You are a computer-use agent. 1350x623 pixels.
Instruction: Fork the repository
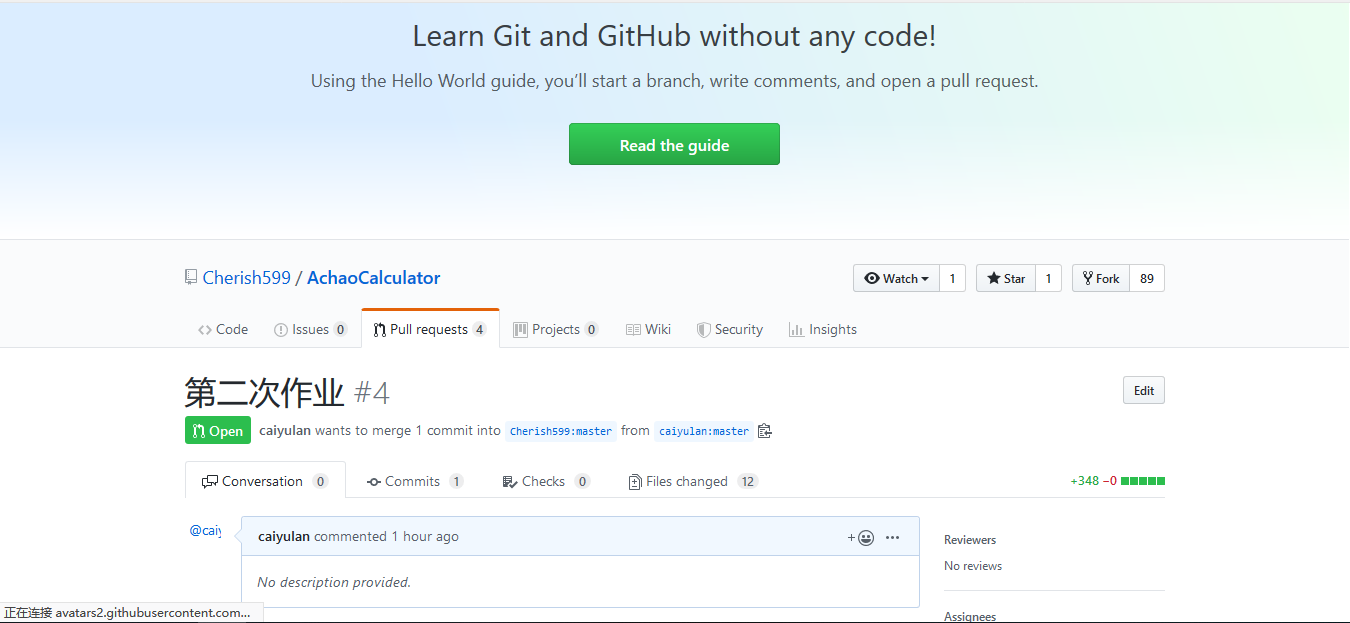(1100, 278)
